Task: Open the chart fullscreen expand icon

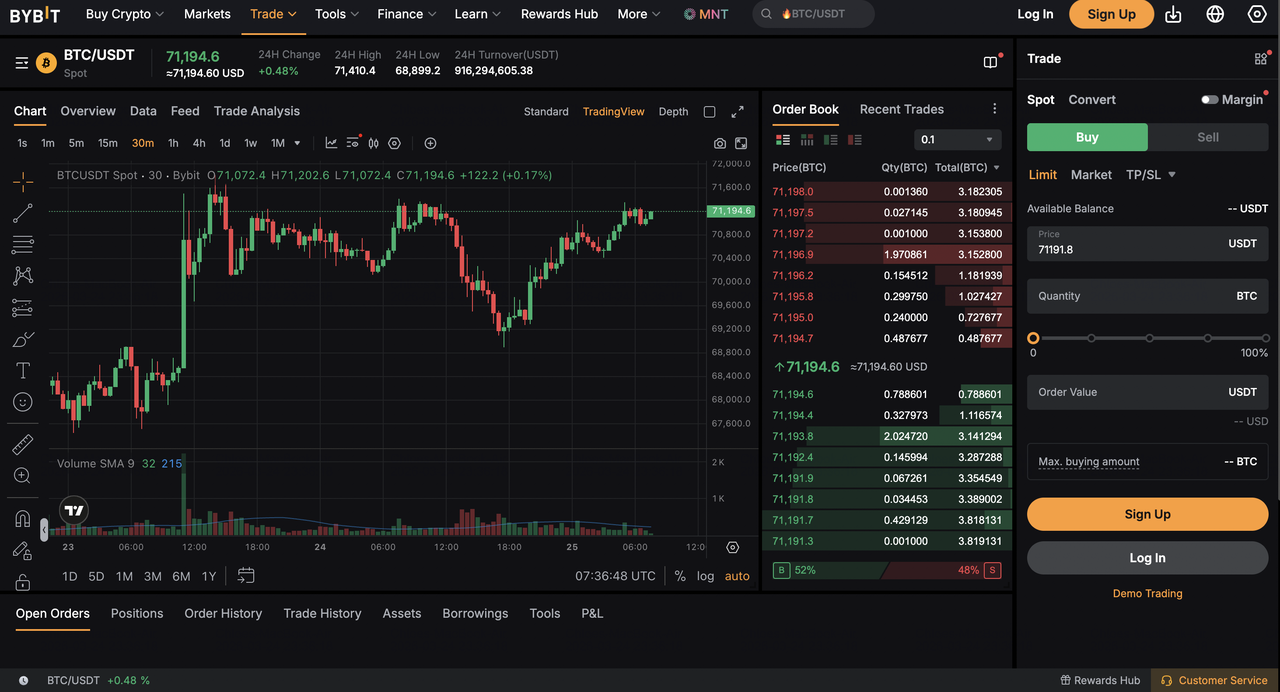Action: point(737,112)
